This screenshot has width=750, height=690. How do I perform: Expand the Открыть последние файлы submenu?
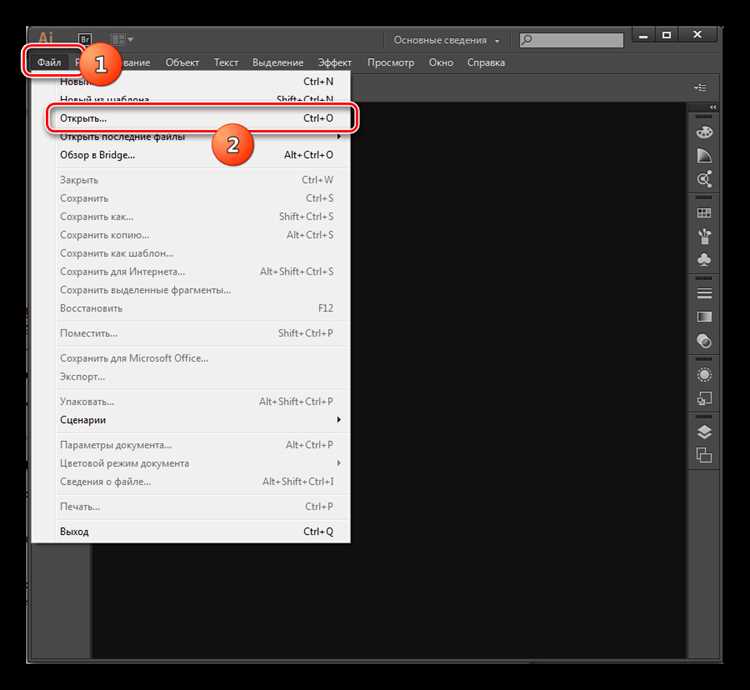click(191, 137)
